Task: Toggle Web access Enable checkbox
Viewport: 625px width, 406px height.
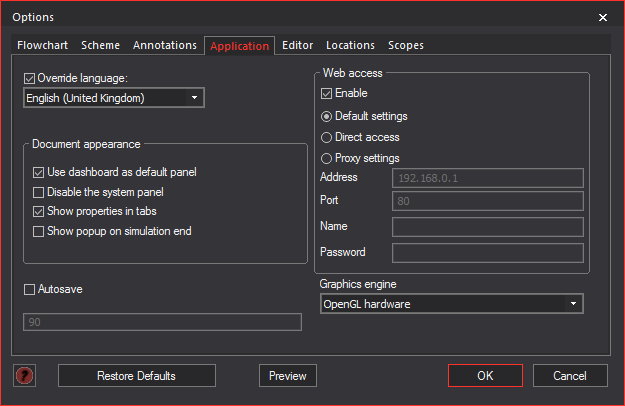Action: (326, 94)
